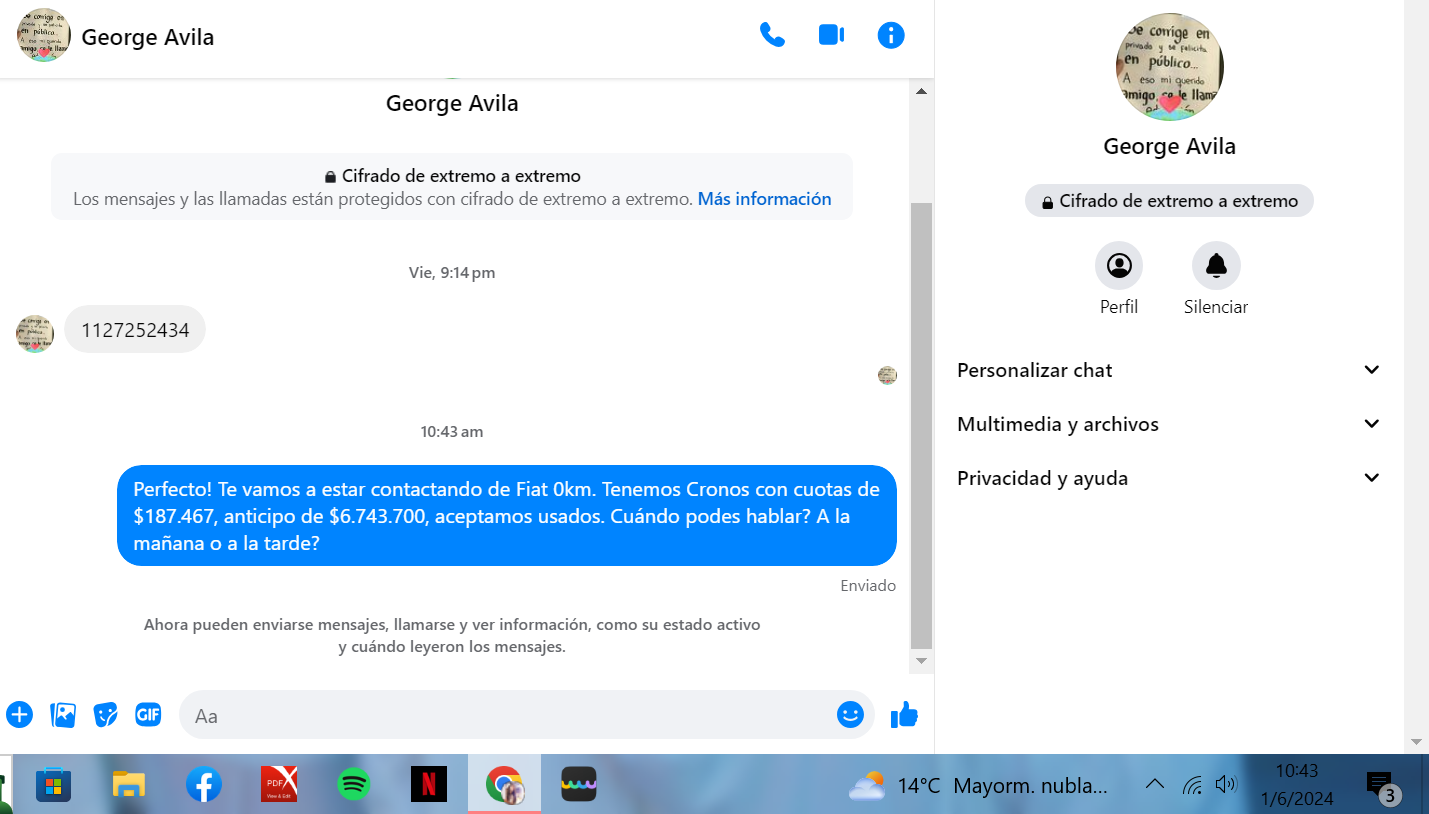
Task: Open the Más información link
Action: pyautogui.click(x=764, y=199)
